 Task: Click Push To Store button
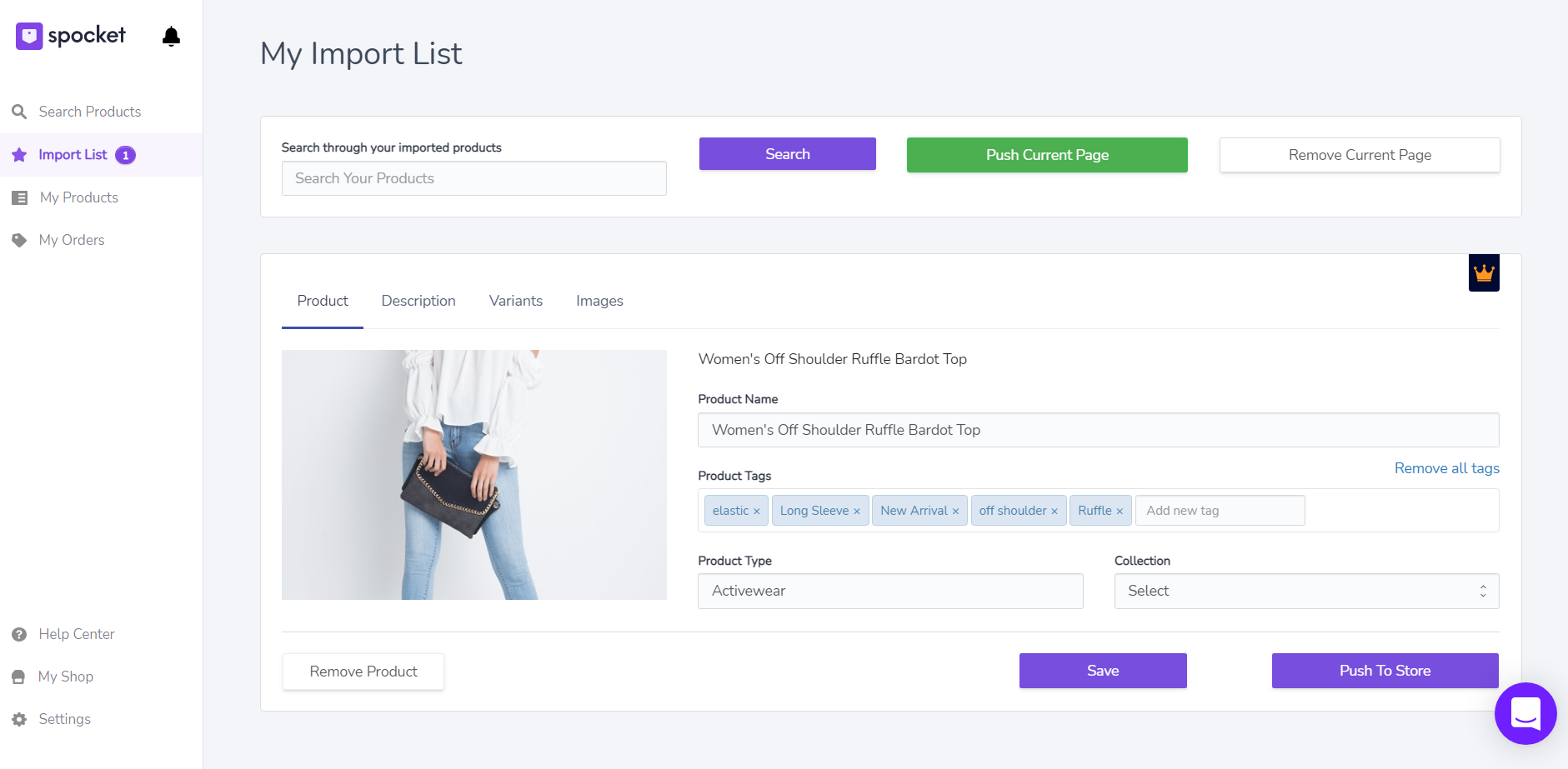[1385, 671]
